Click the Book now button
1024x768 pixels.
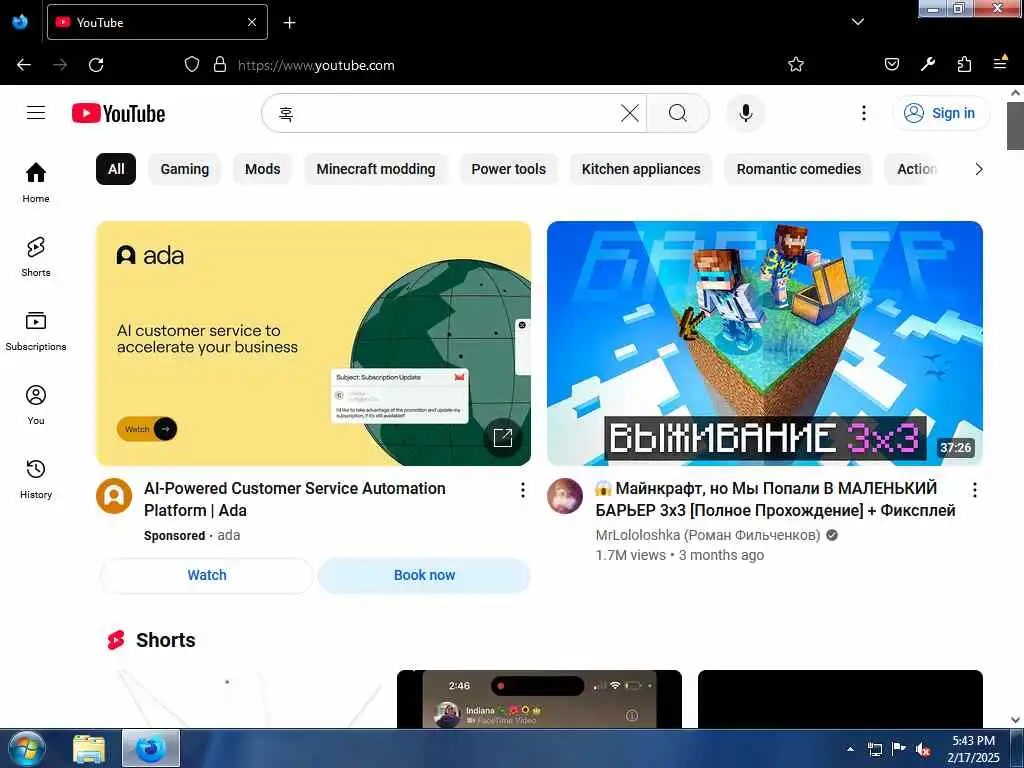424,575
